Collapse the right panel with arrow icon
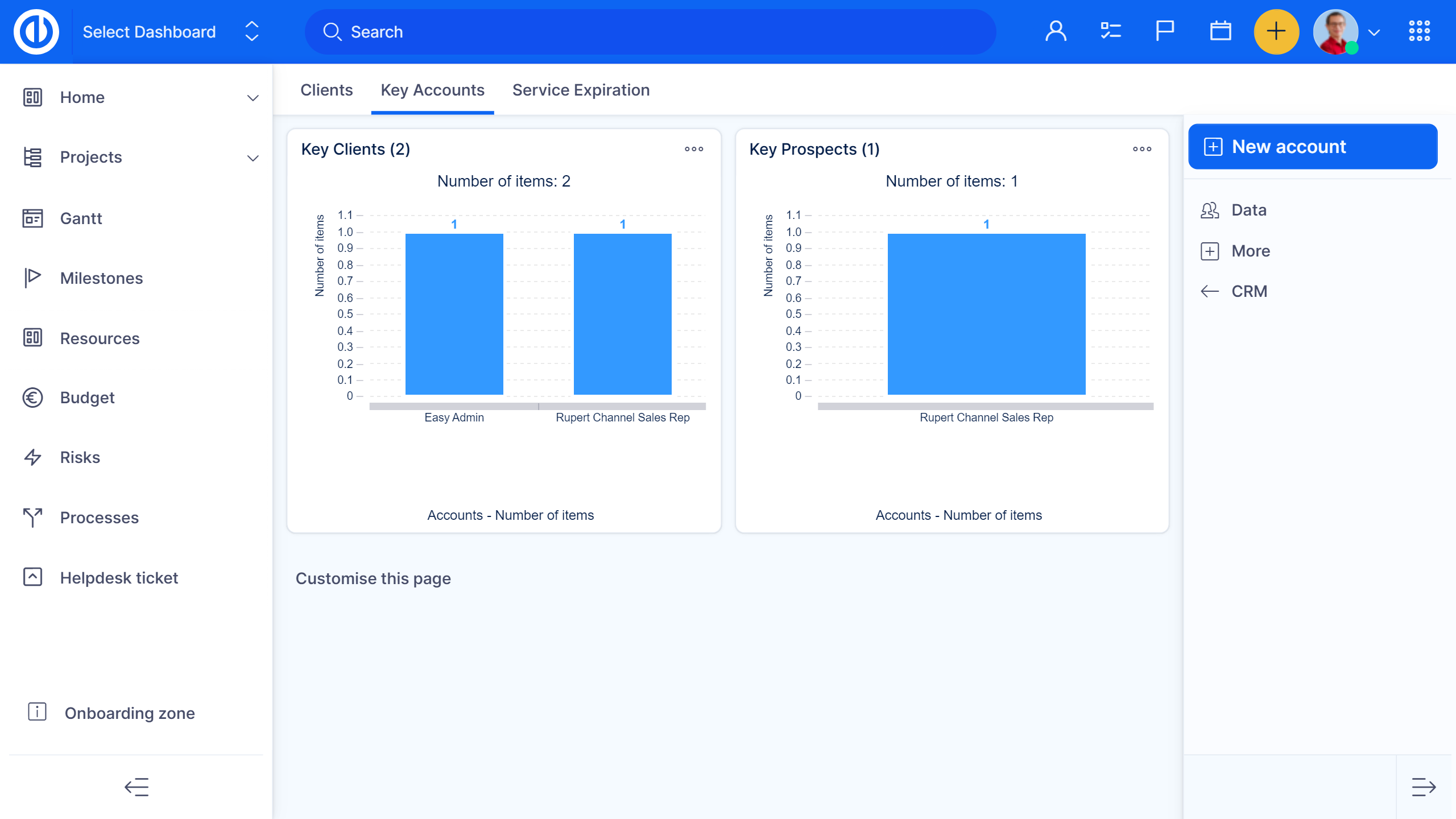Screen dimensions: 1456x819 point(1424,787)
